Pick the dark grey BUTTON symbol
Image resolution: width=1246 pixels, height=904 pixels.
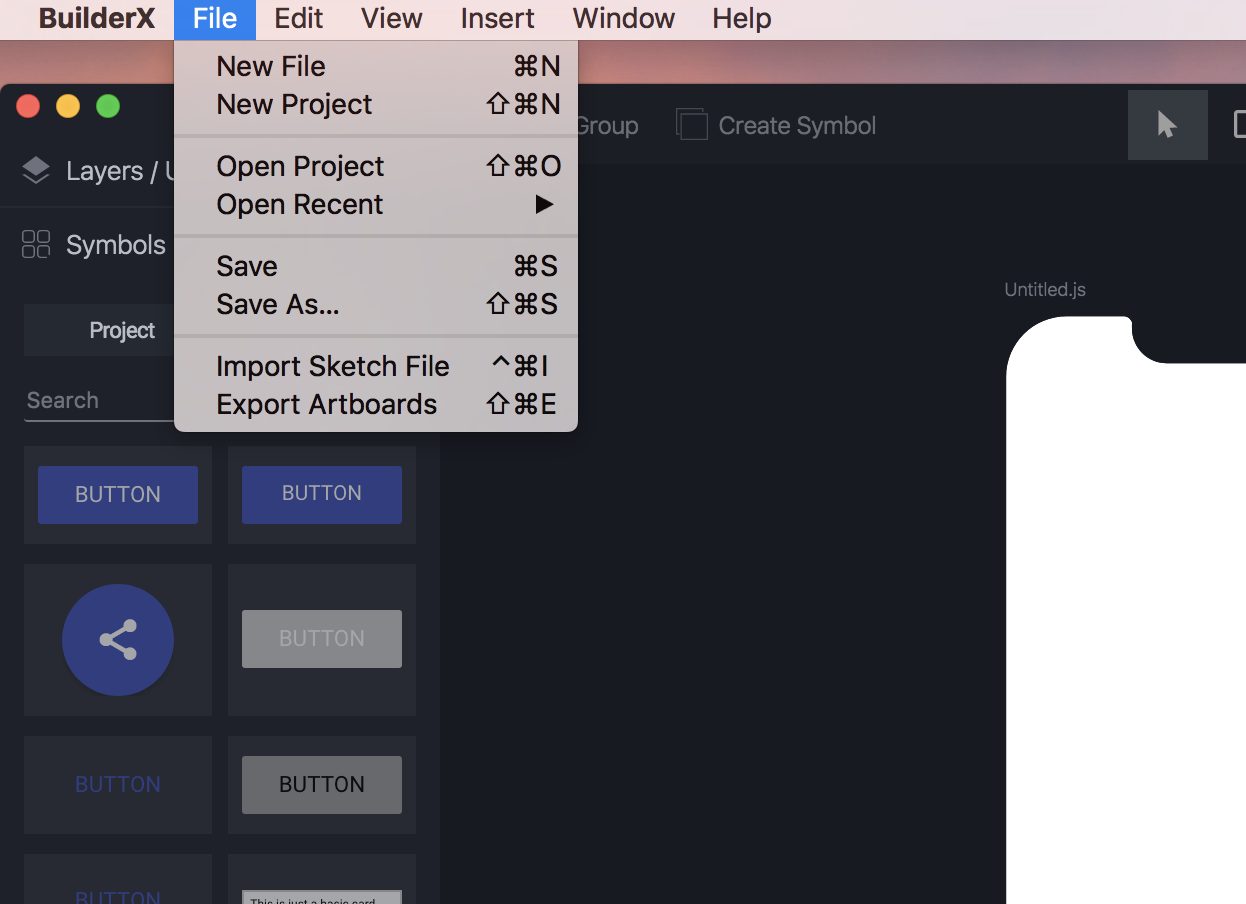pos(322,785)
